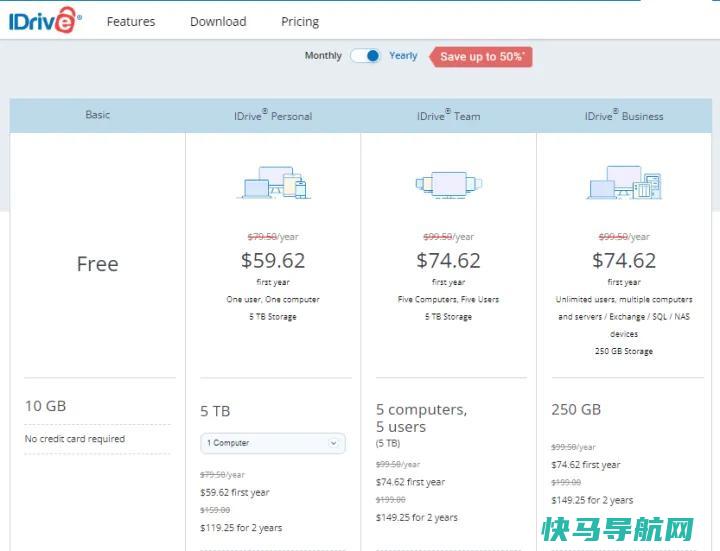The height and width of the screenshot is (551, 720).
Task: Click the 250 GB heading in Business
Action: coord(576,409)
